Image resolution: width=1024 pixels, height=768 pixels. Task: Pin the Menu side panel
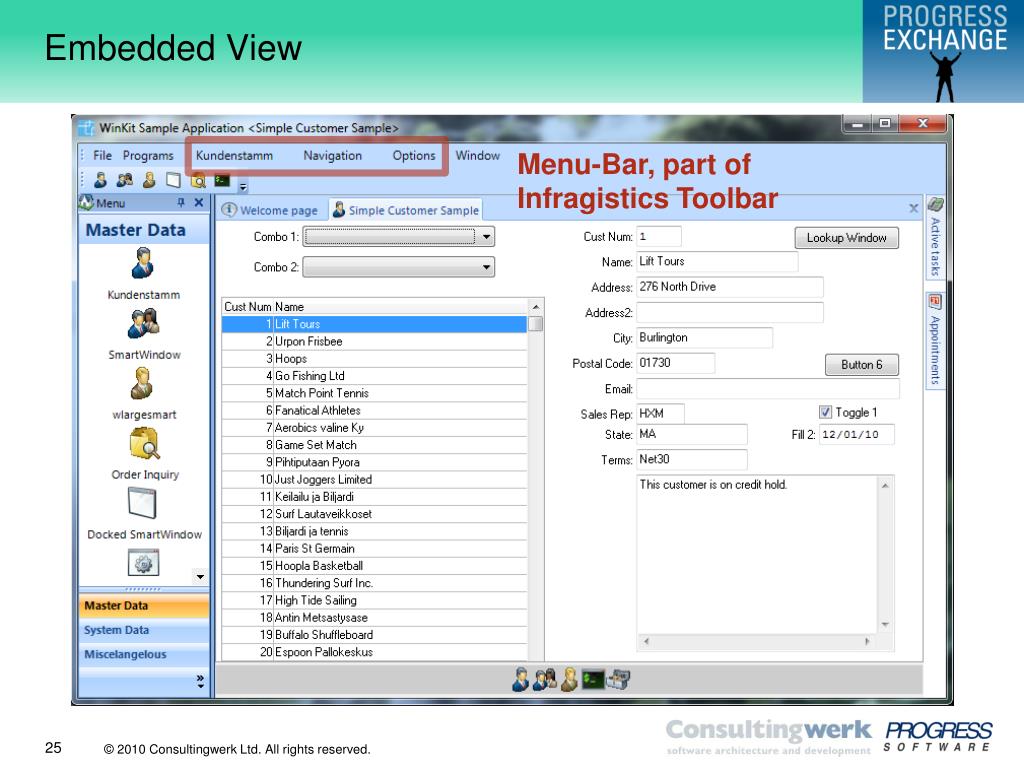182,203
